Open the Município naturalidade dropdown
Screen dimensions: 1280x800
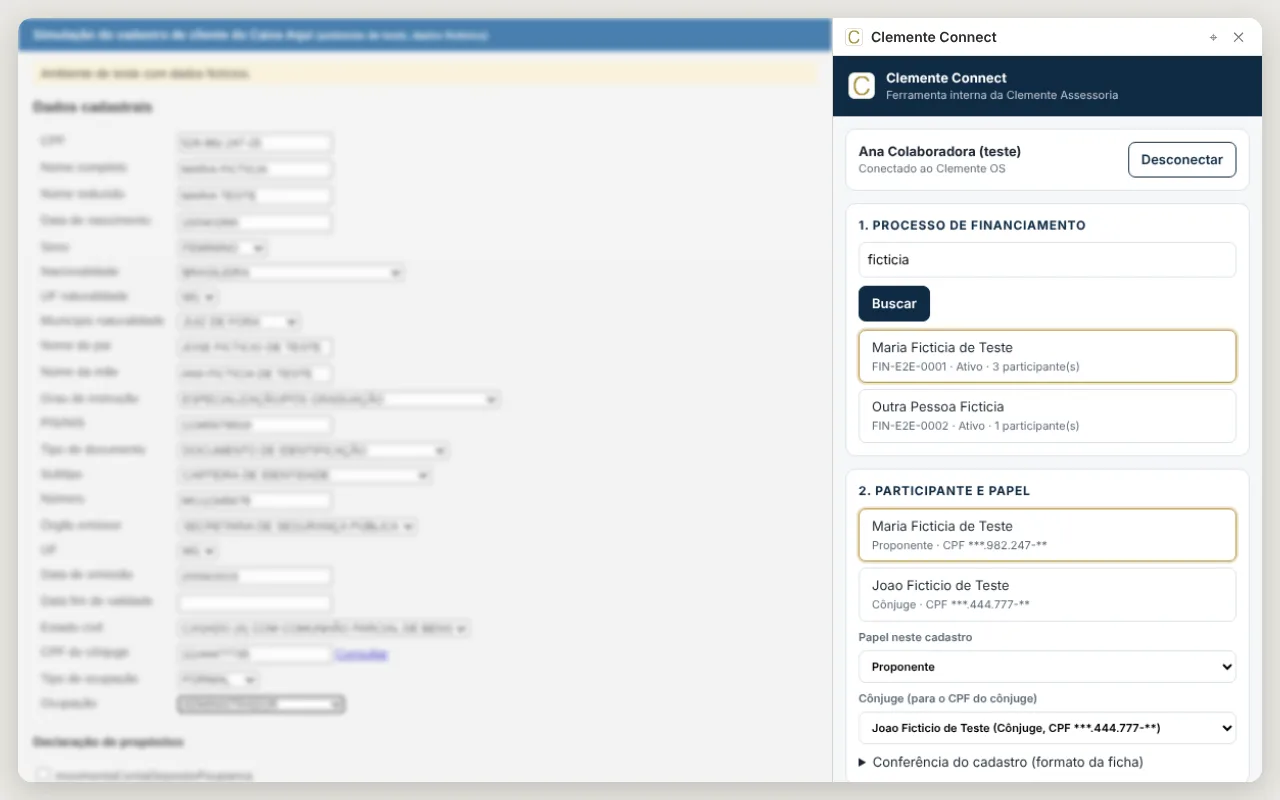tap(239, 322)
